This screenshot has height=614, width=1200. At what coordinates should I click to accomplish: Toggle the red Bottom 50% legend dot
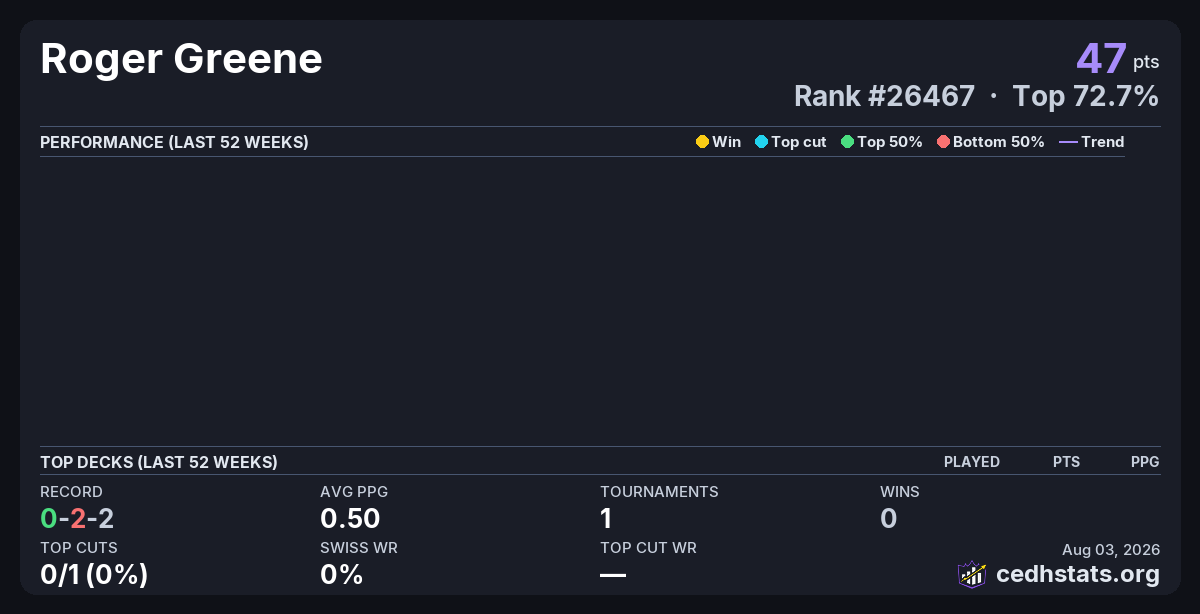click(943, 142)
